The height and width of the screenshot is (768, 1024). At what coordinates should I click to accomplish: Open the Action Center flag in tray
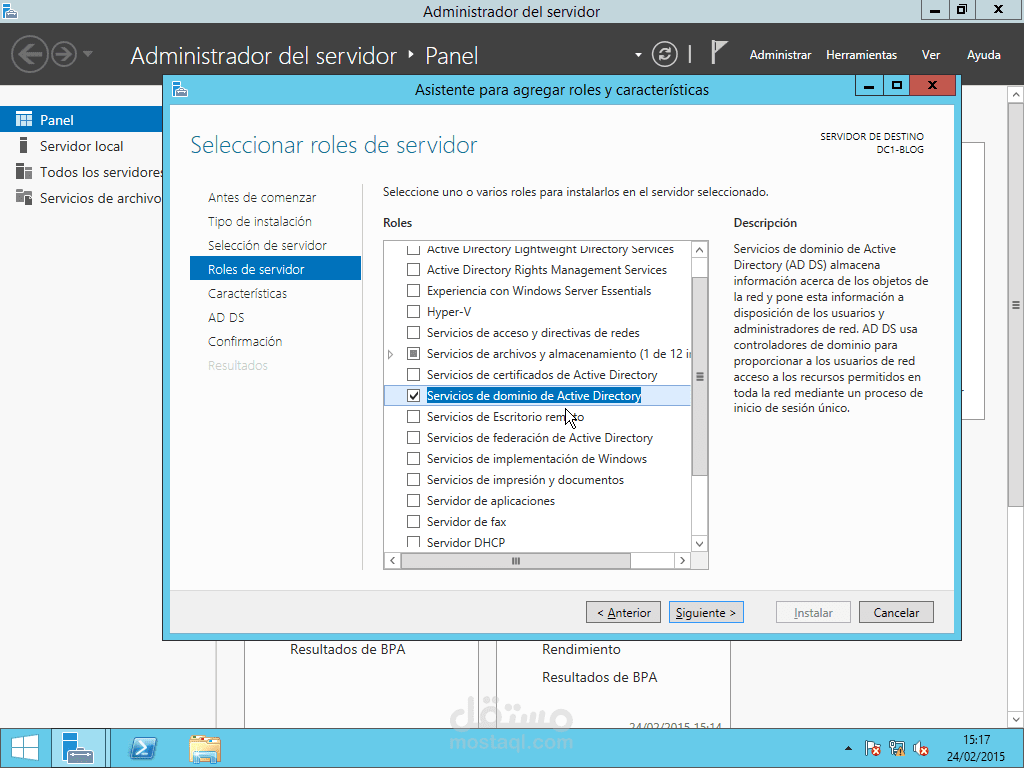coord(873,748)
